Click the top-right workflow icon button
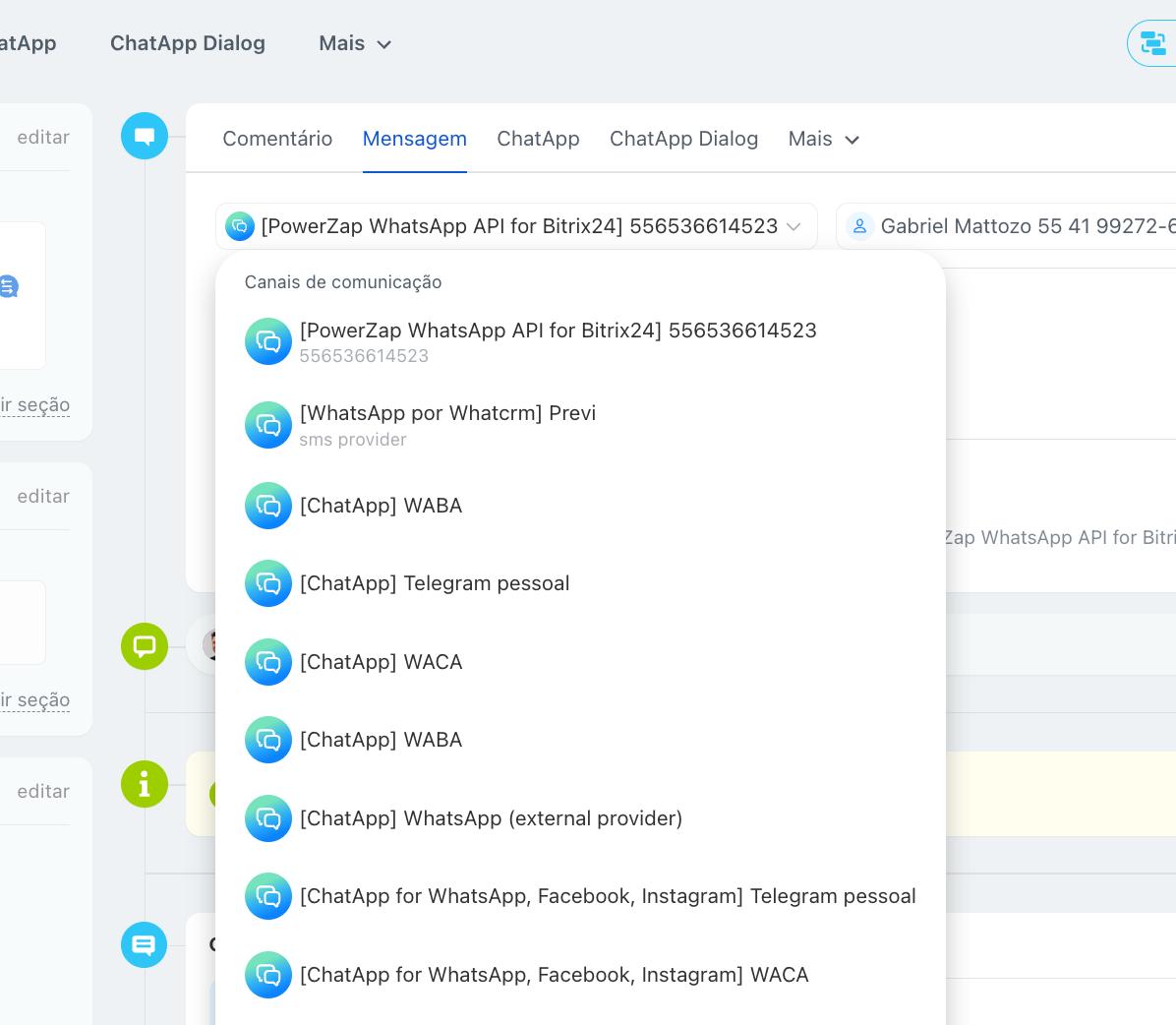Image resolution: width=1176 pixels, height=1025 pixels. (x=1151, y=43)
